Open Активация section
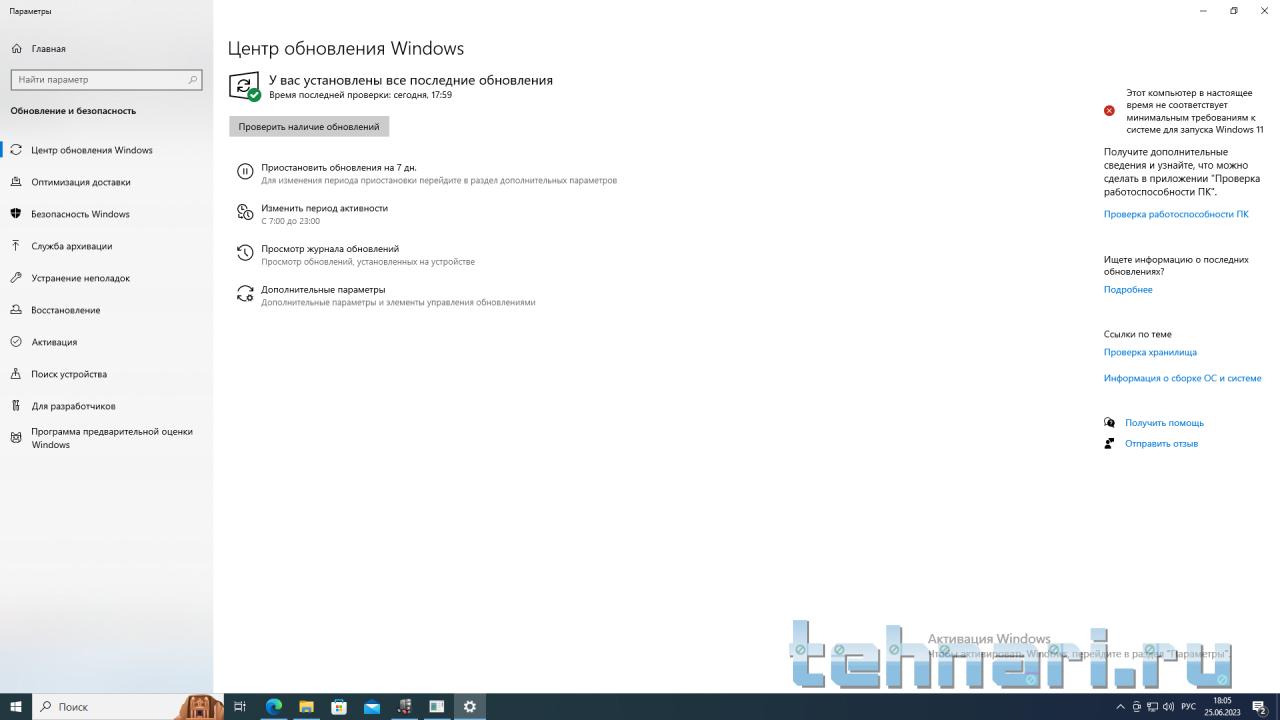The height and width of the screenshot is (720, 1280). [x=106, y=342]
